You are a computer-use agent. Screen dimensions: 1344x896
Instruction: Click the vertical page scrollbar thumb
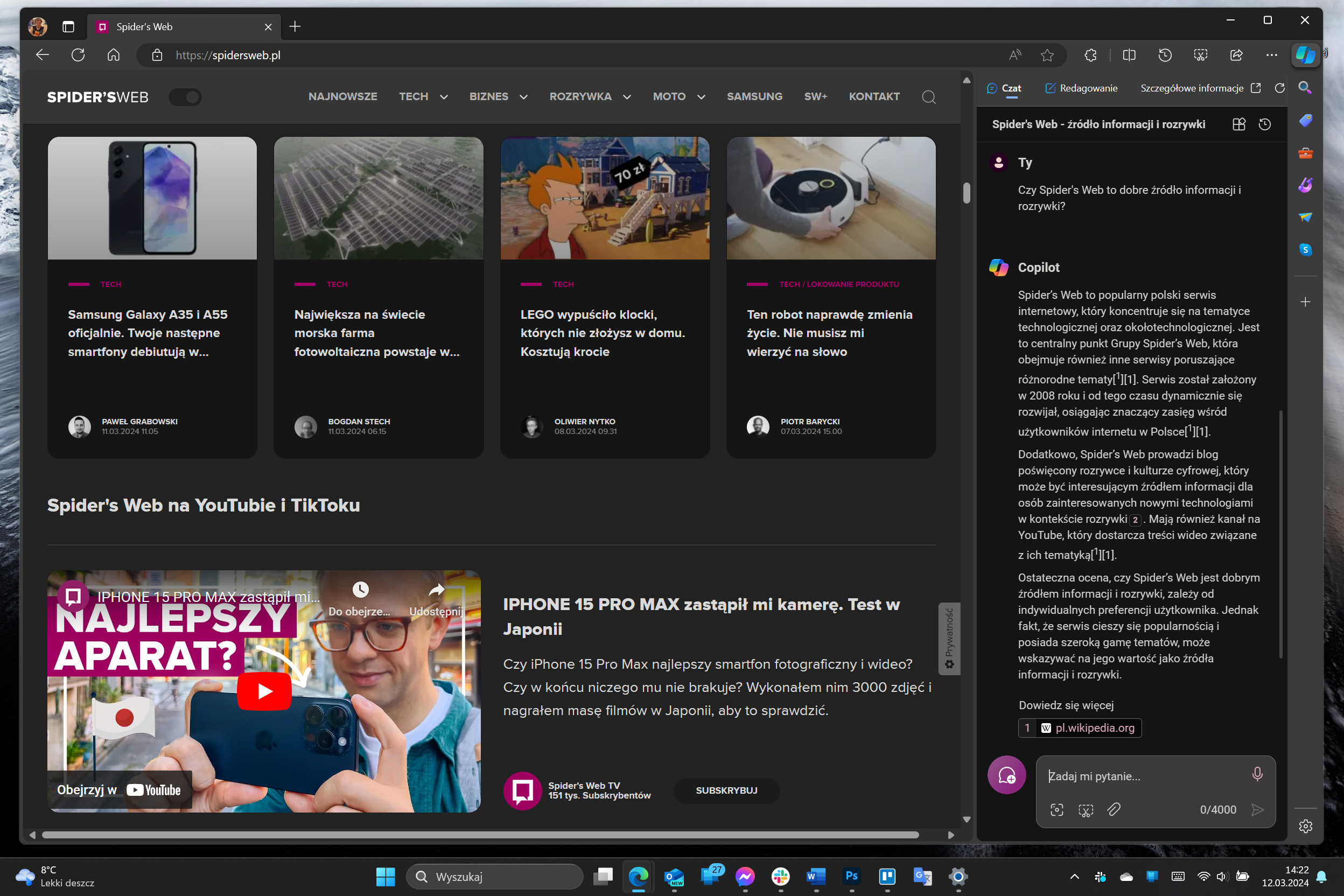[967, 193]
